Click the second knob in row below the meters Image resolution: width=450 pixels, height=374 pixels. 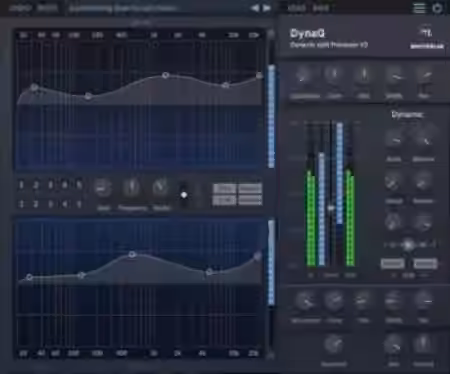[x=334, y=301]
